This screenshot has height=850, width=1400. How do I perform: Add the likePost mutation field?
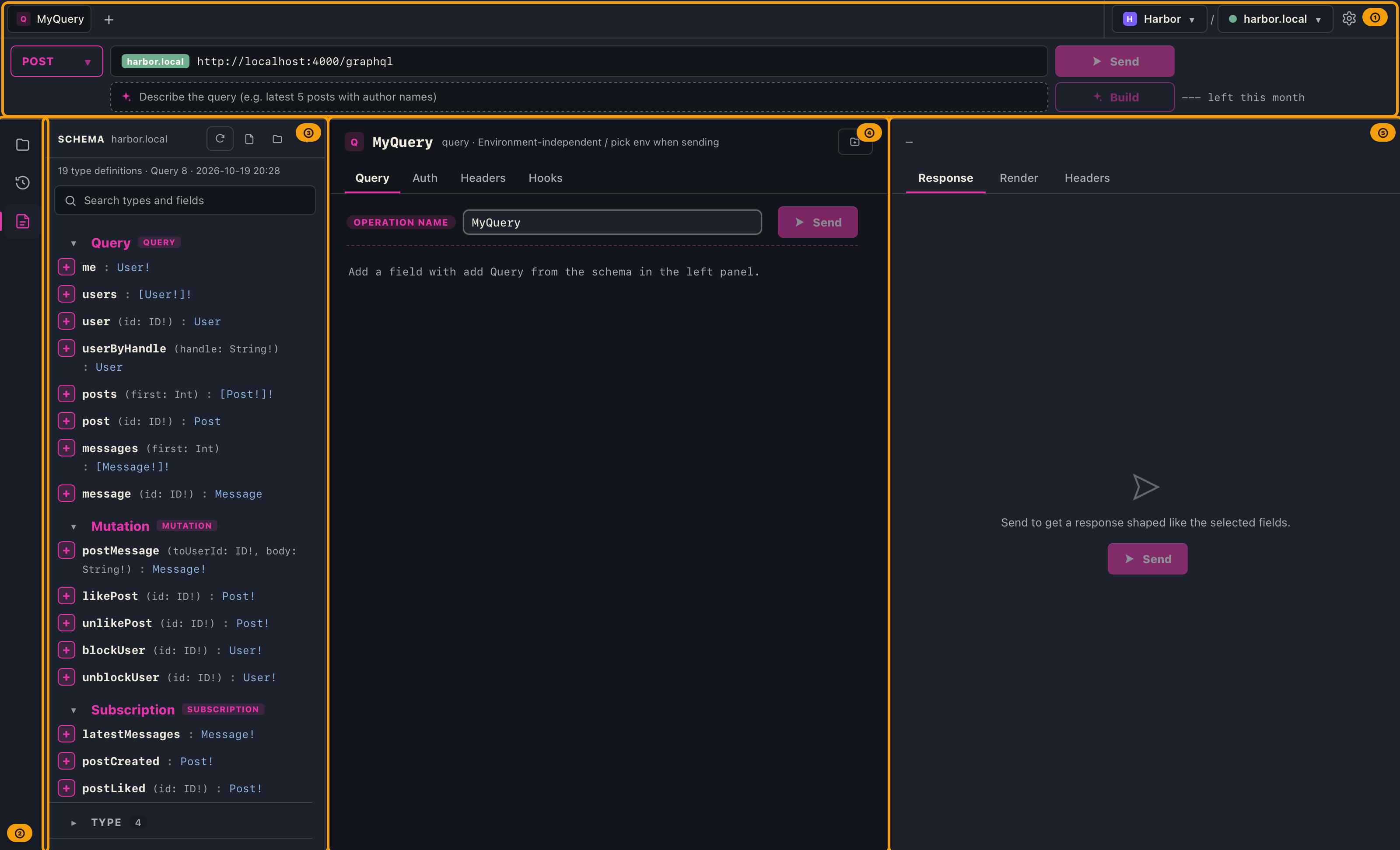coord(66,596)
